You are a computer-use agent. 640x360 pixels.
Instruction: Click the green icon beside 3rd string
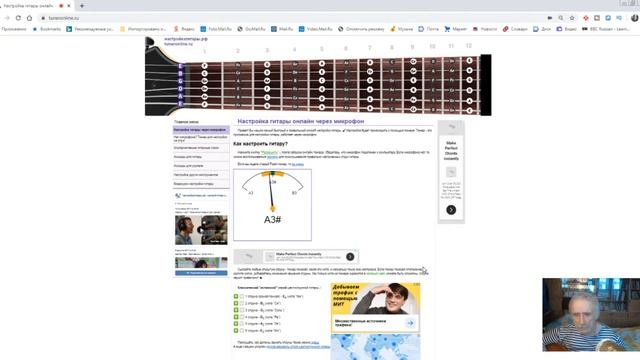(x=236, y=310)
